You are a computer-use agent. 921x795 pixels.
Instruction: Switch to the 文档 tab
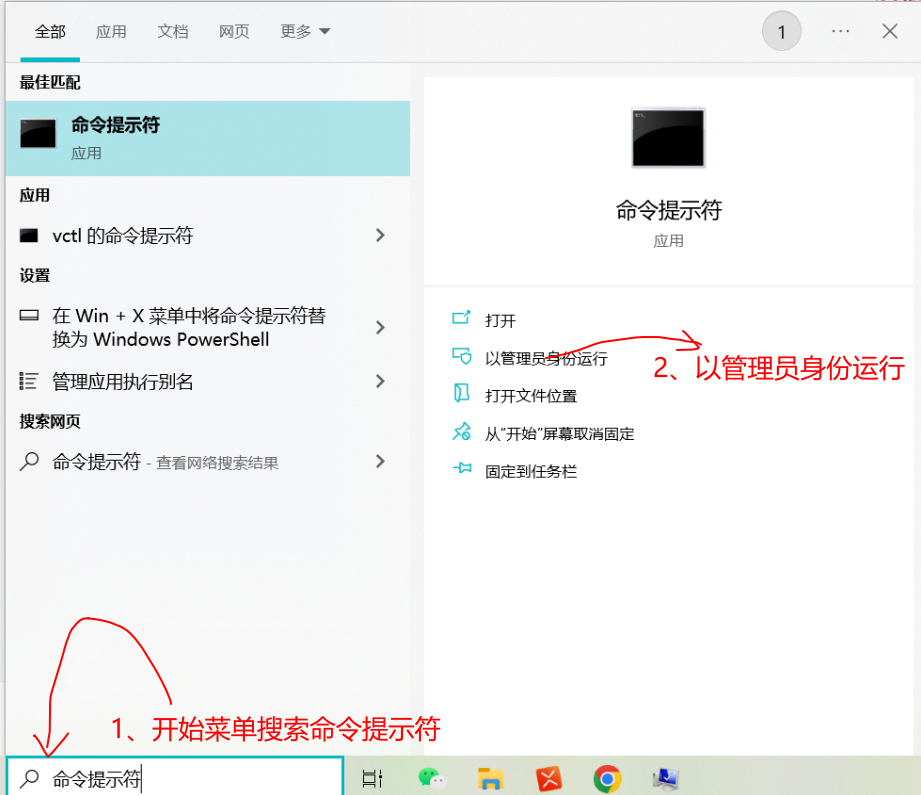(173, 32)
